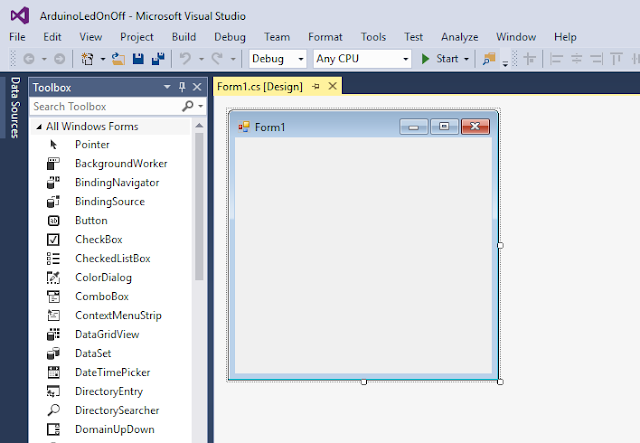The height and width of the screenshot is (443, 640).
Task: Click the green Start debugging arrow
Action: point(425,59)
